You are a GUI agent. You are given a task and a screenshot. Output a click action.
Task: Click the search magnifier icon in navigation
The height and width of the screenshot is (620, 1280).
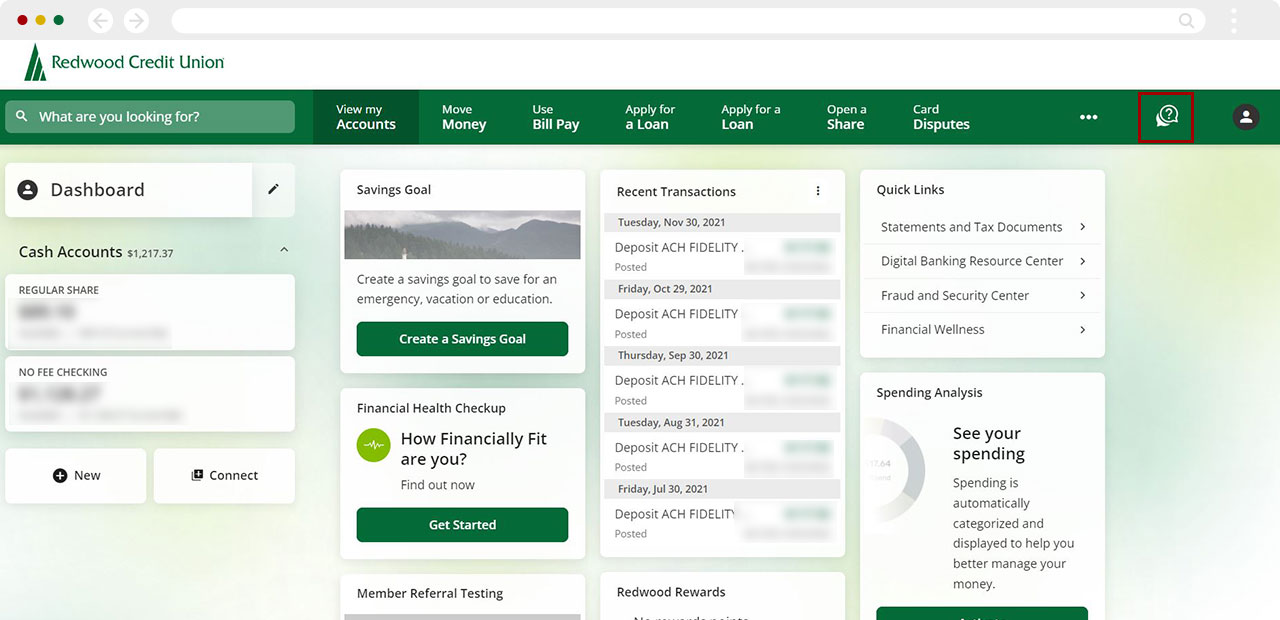[x=22, y=116]
